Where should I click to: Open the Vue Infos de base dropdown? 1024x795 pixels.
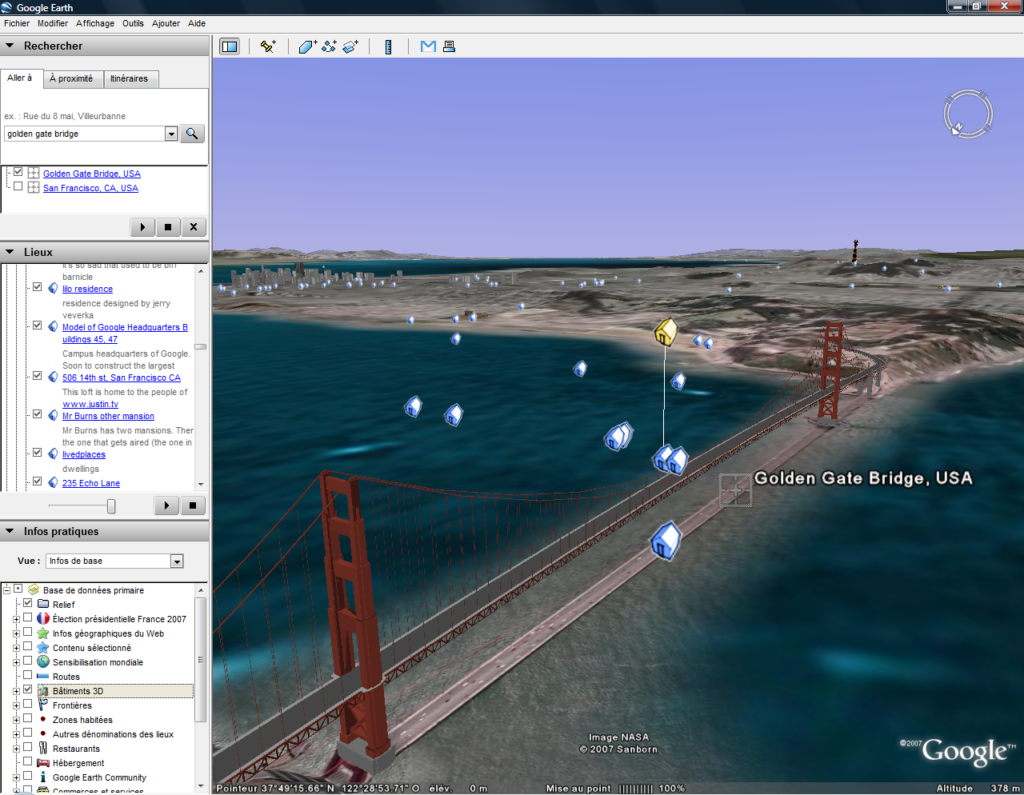click(x=176, y=561)
